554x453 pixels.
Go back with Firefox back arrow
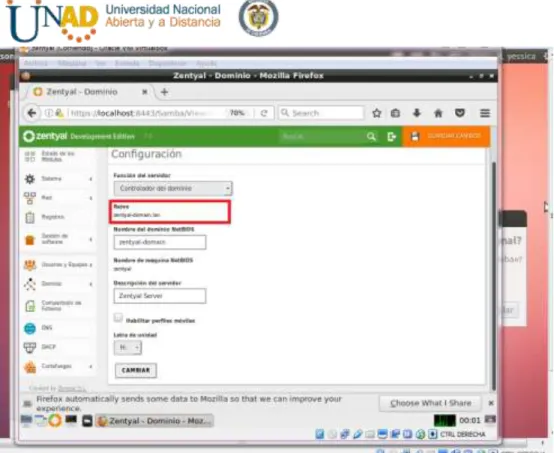coord(32,113)
